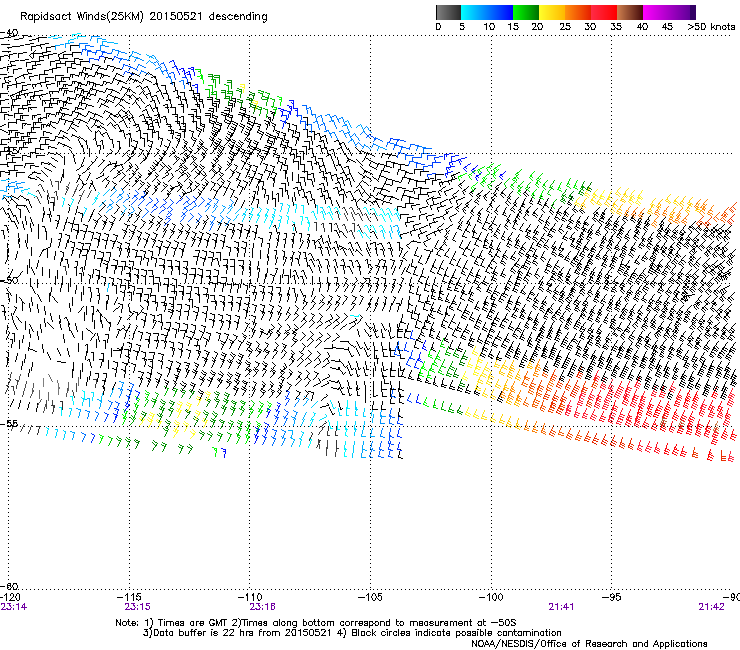Click the purple '23:16' time label
The image size is (740, 650).
[262, 607]
